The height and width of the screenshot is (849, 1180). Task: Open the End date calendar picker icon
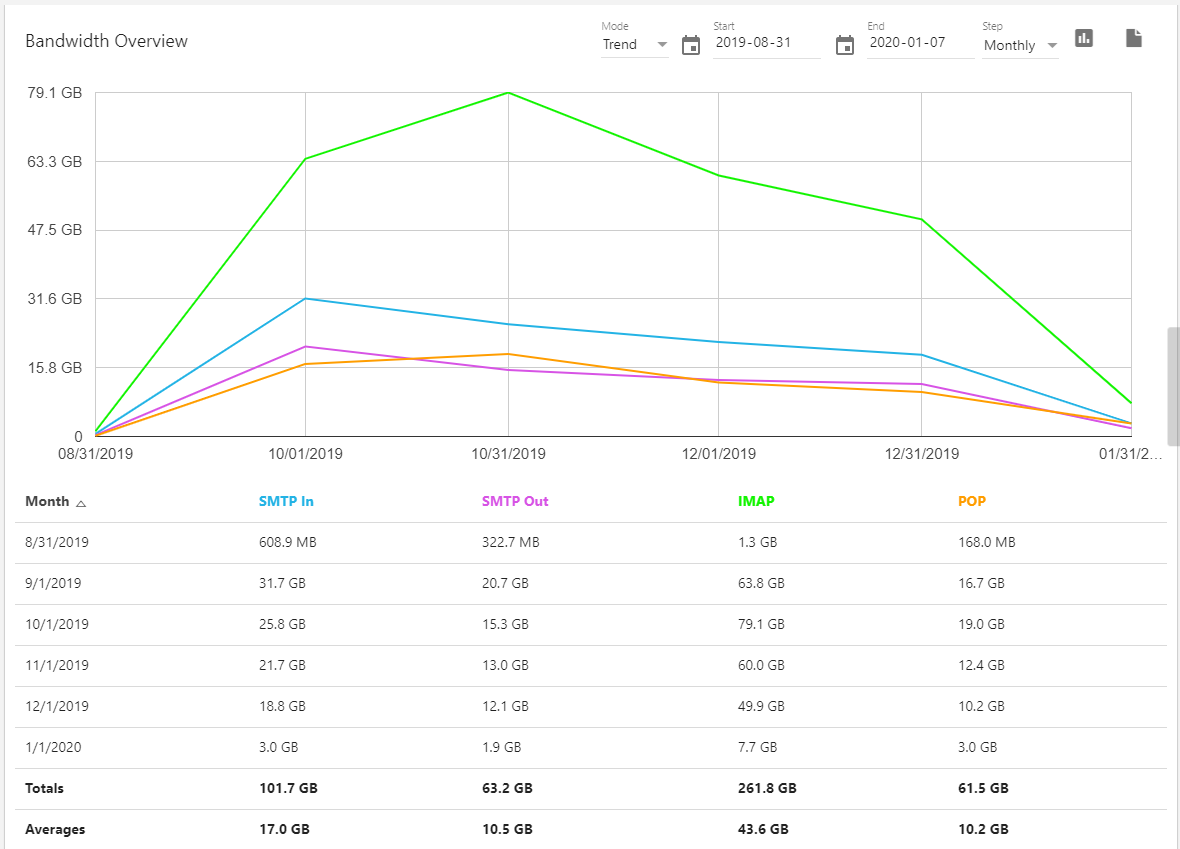pyautogui.click(x=845, y=45)
